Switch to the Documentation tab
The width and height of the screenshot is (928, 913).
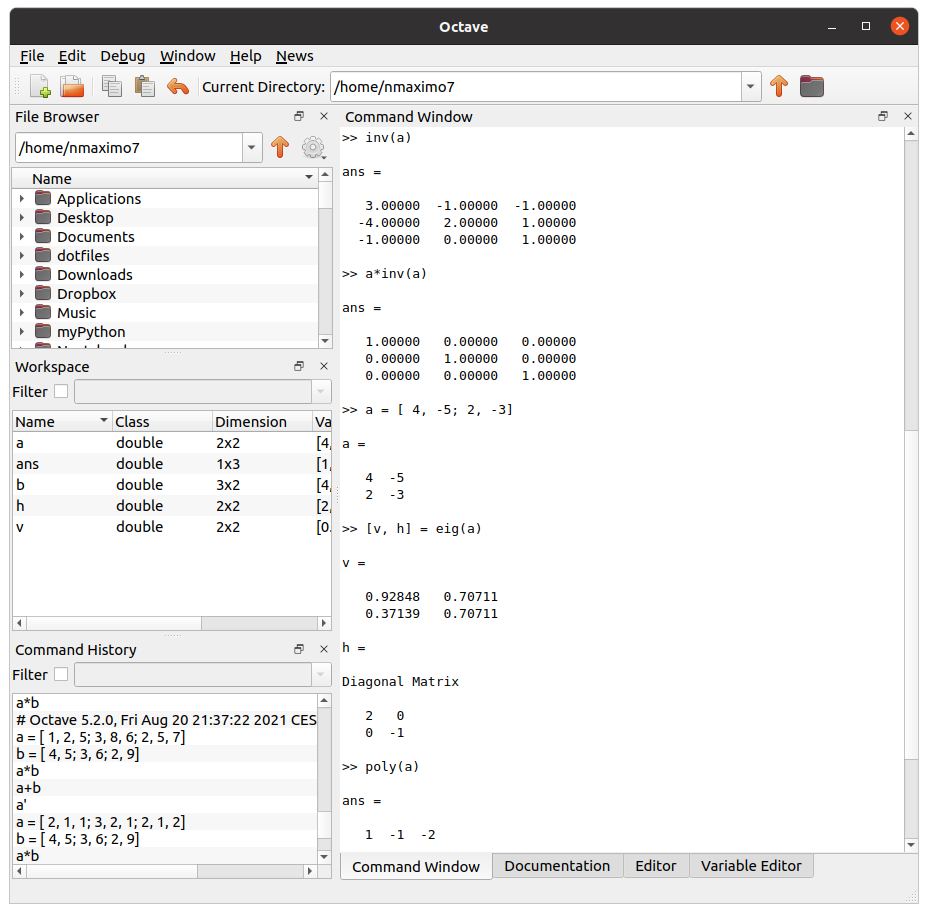coord(557,866)
